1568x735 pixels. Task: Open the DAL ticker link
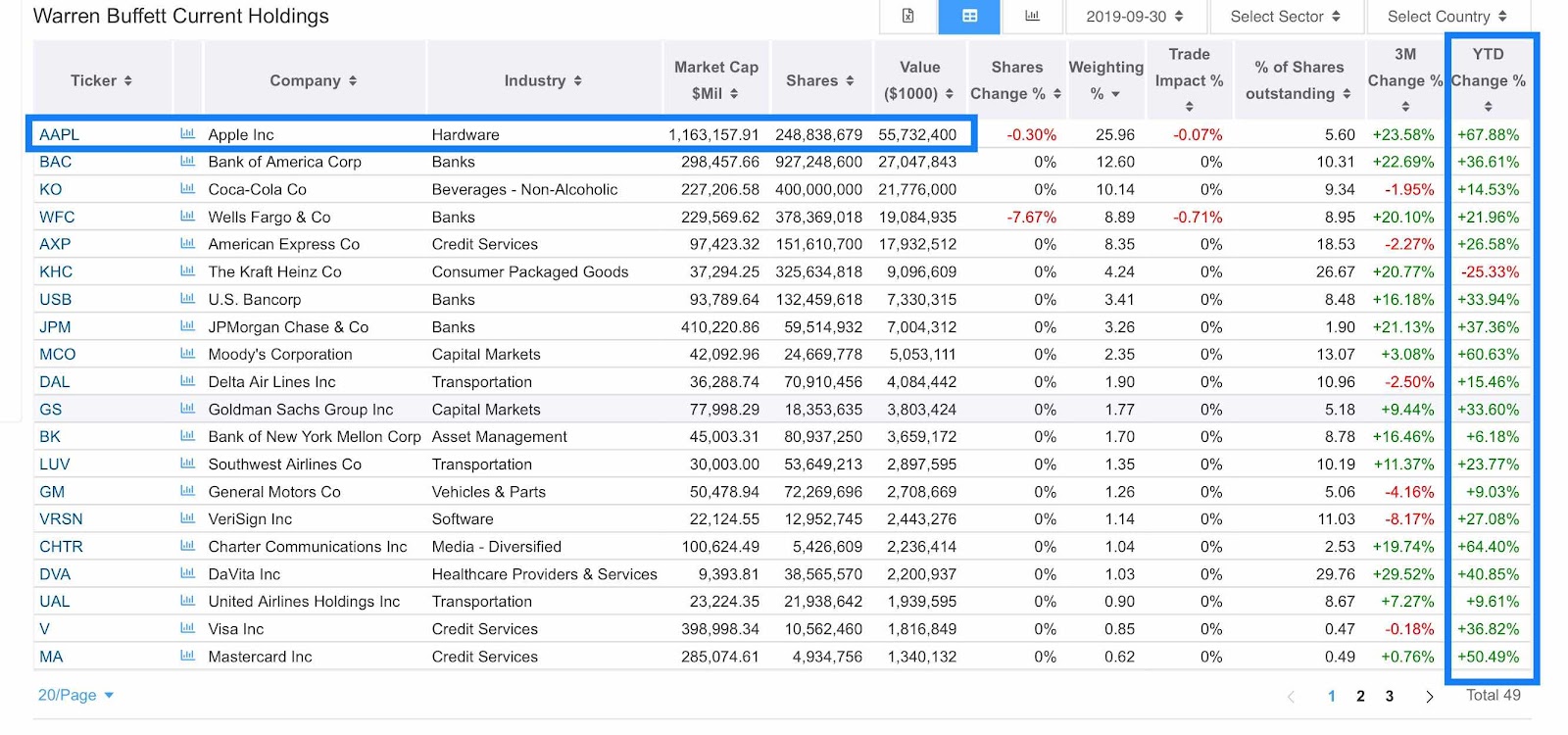pyautogui.click(x=54, y=381)
